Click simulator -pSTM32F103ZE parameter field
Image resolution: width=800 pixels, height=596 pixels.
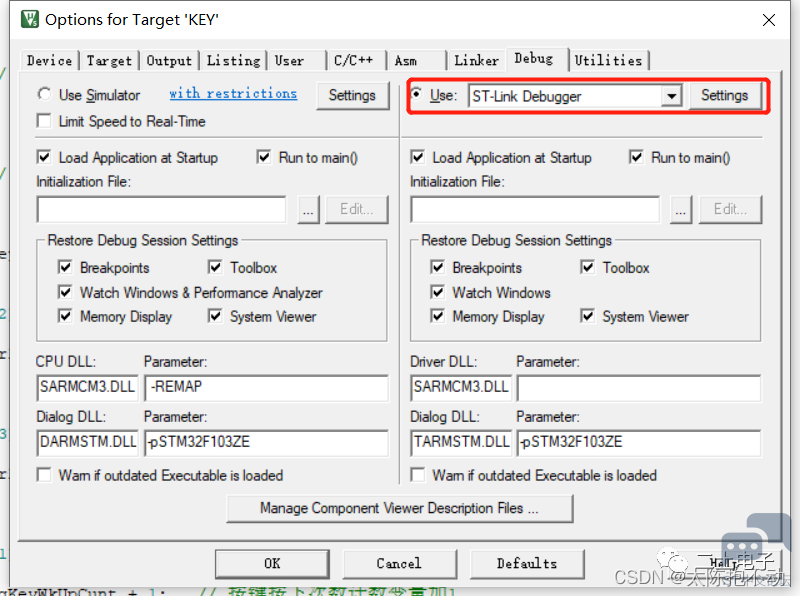pyautogui.click(x=267, y=442)
